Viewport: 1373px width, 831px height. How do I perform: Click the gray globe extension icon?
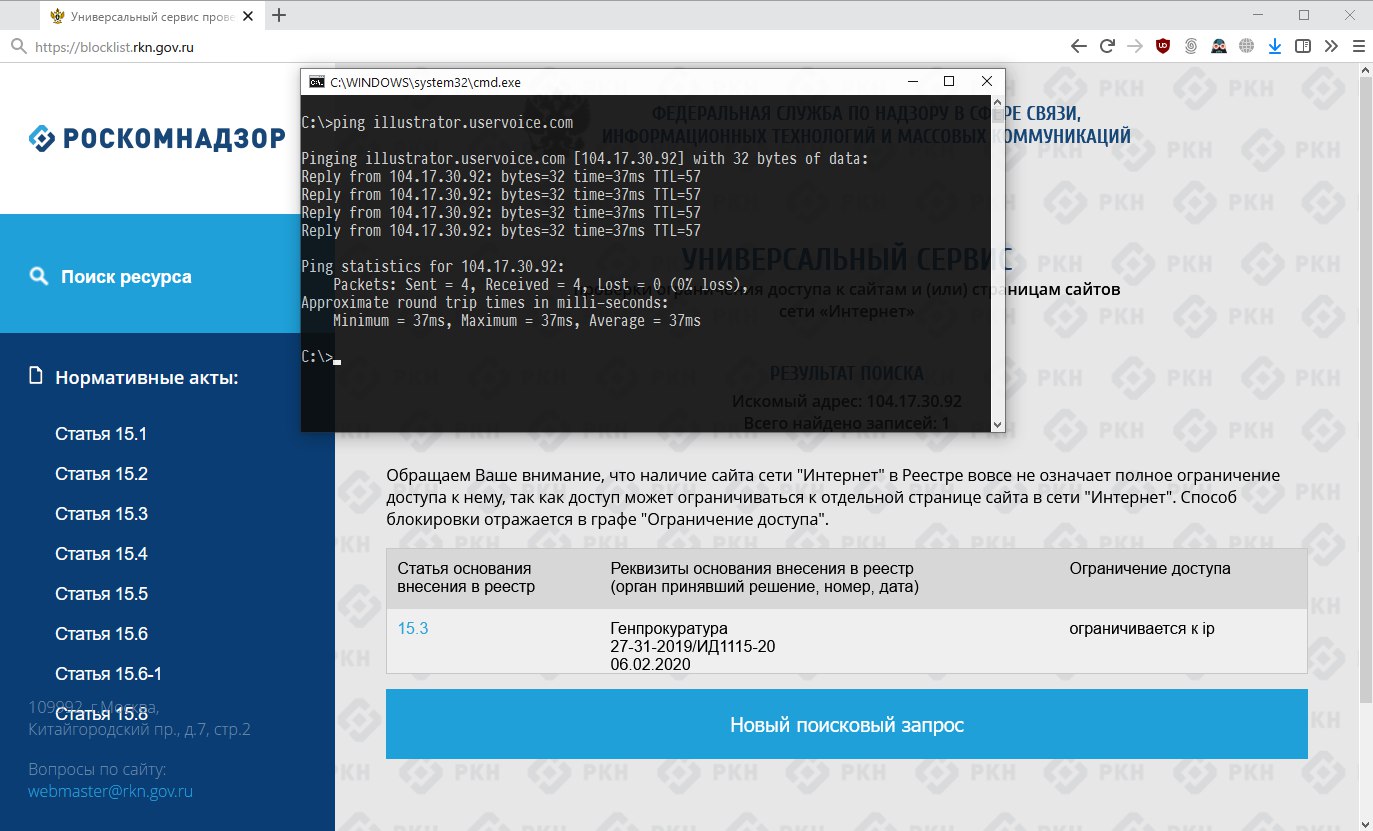tap(1246, 46)
